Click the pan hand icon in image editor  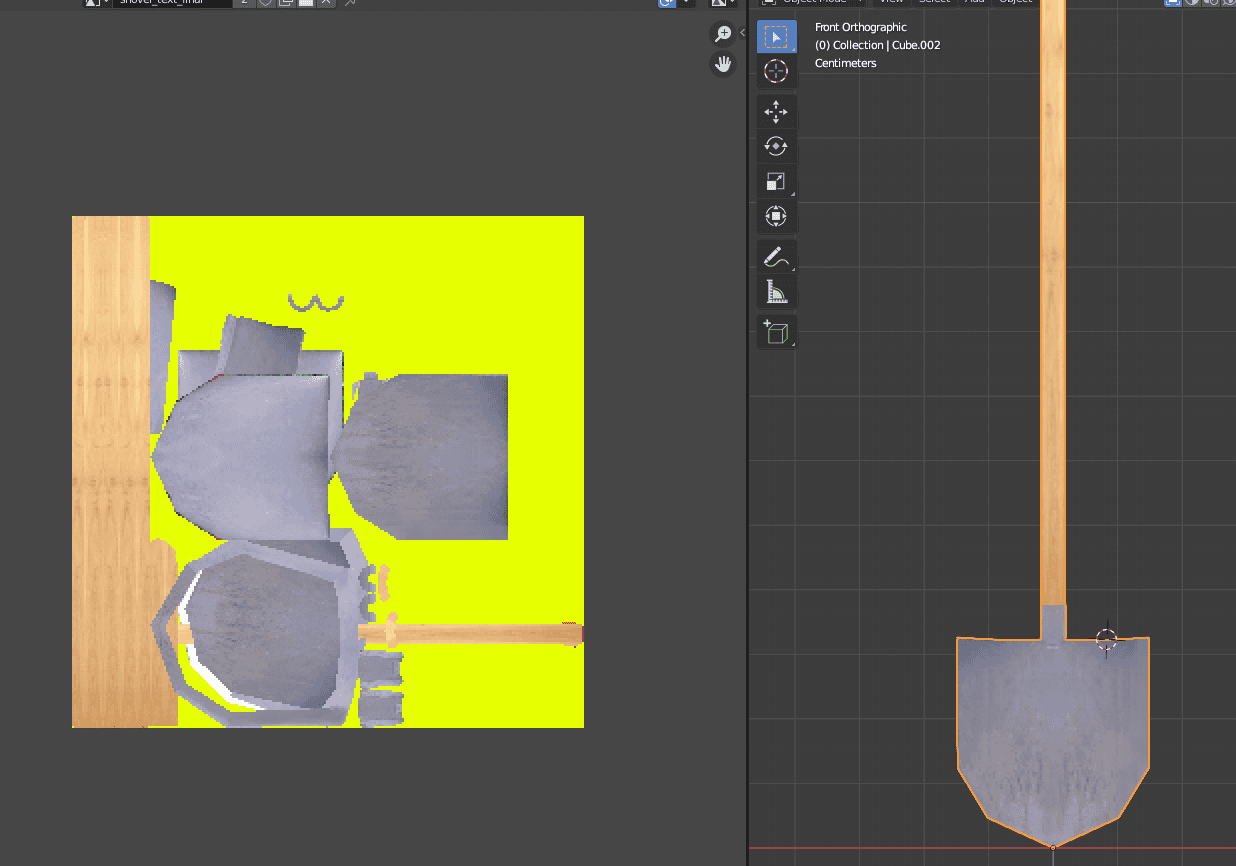tap(722, 65)
